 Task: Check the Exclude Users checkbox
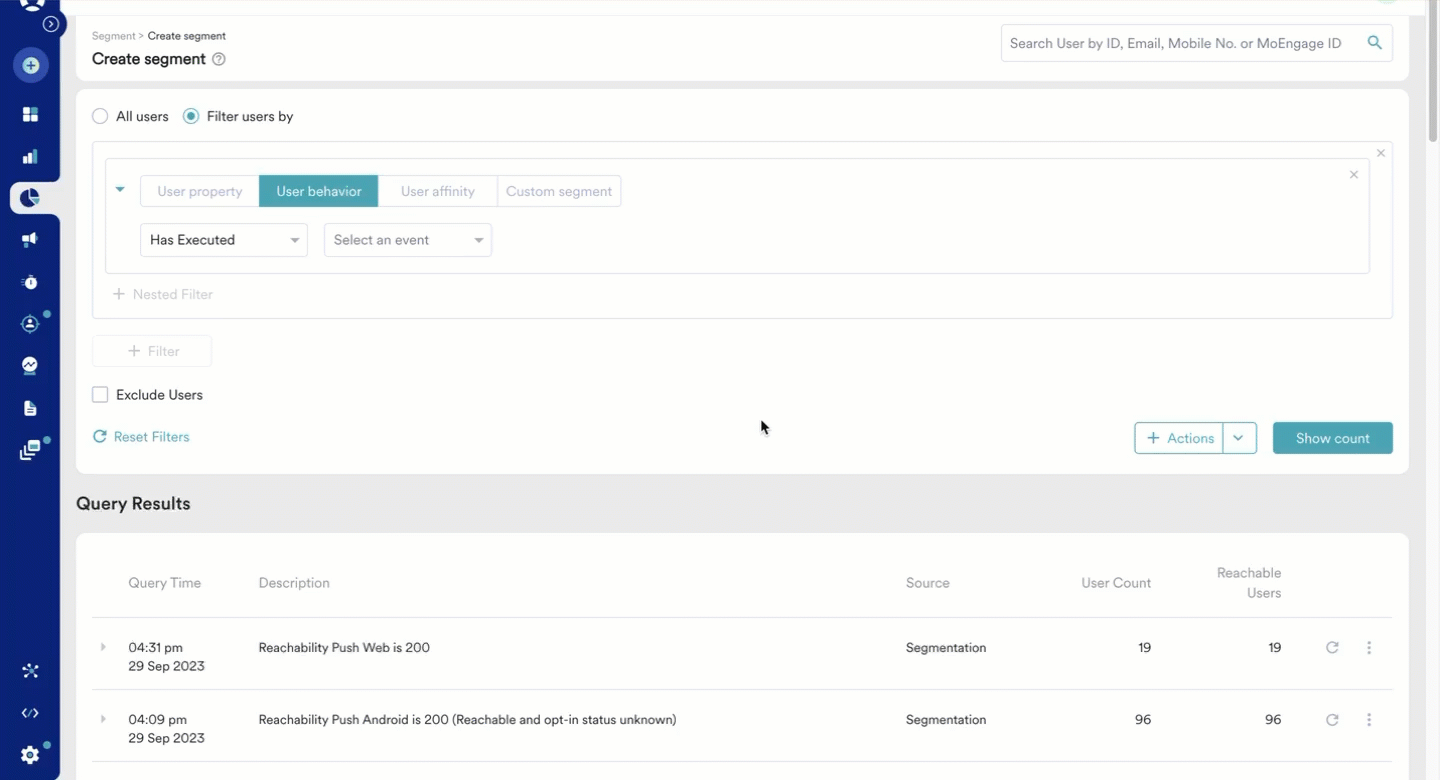100,395
